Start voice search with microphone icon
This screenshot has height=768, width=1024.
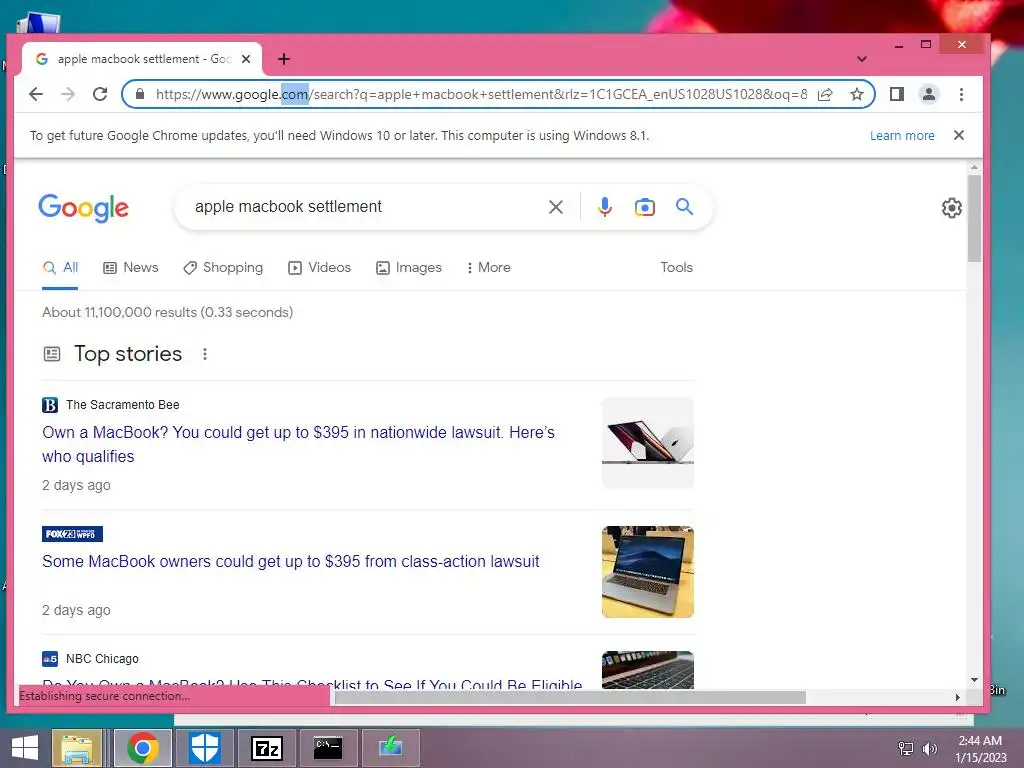(x=605, y=207)
